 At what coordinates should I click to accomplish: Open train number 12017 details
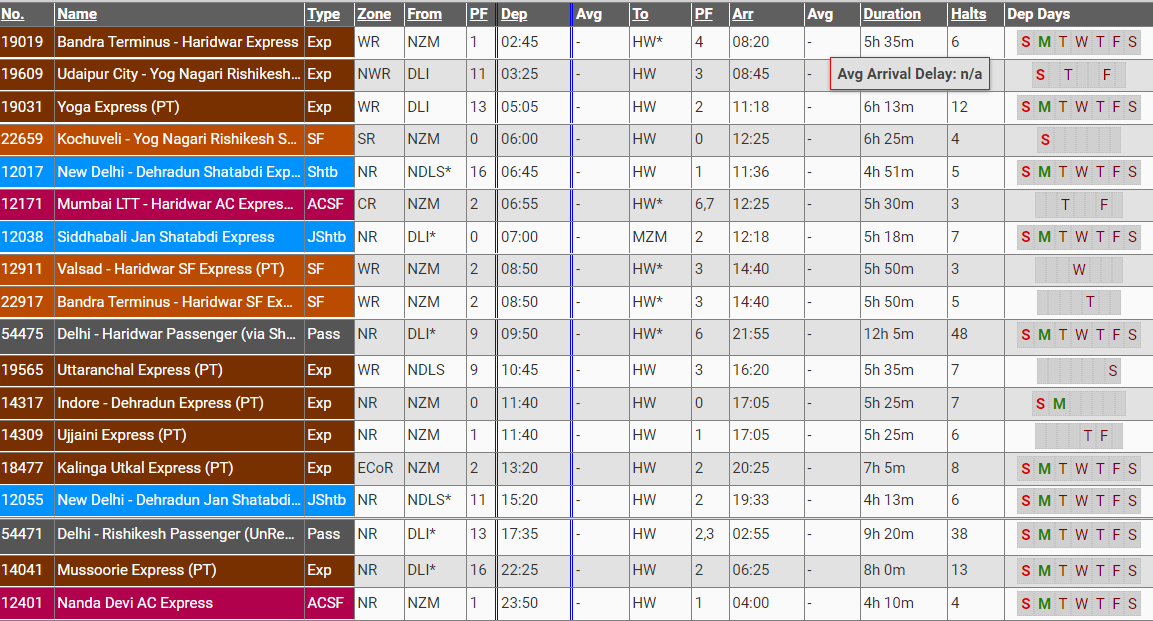(25, 172)
